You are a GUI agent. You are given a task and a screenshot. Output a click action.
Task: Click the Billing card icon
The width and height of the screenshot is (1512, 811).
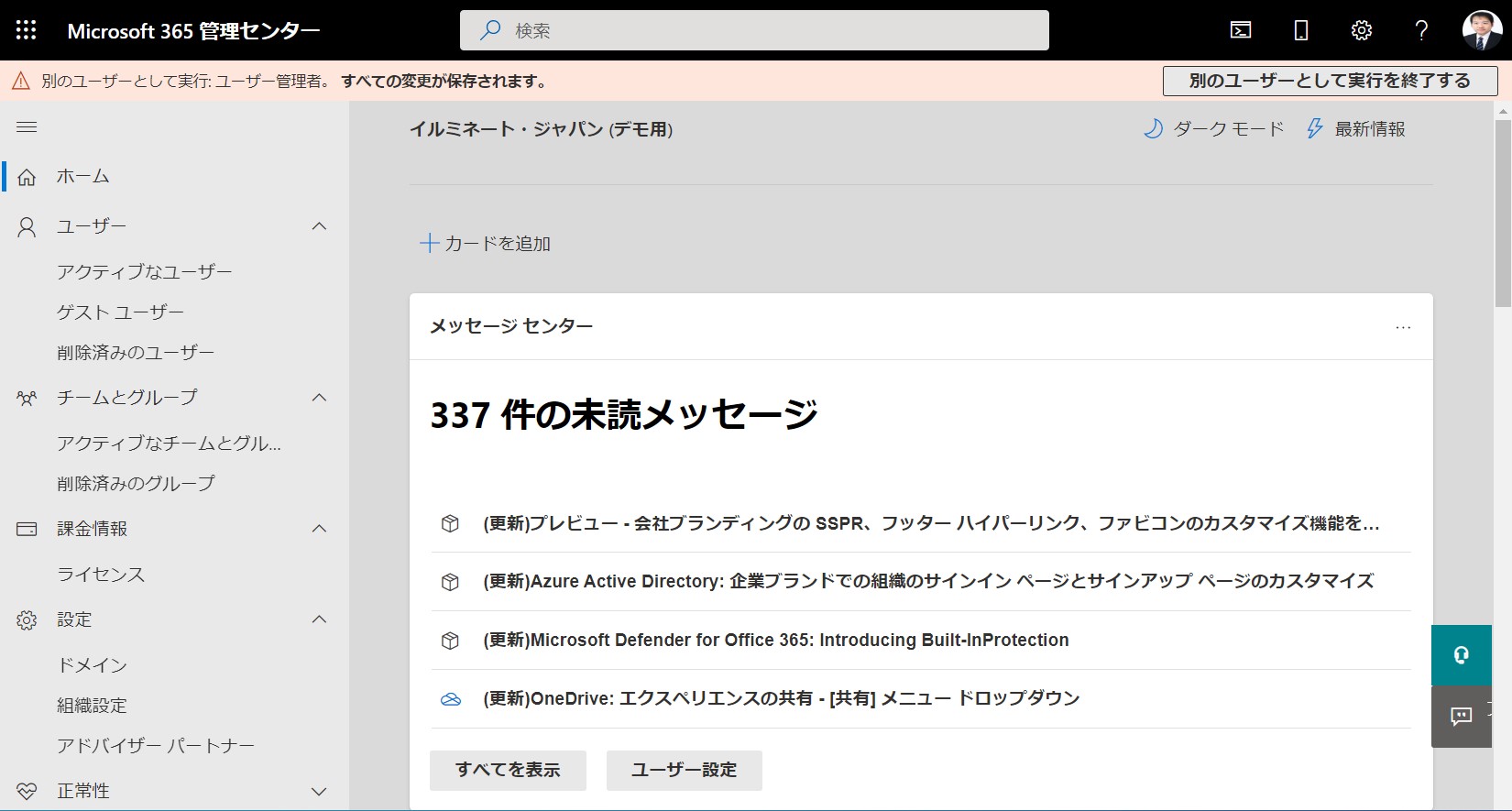tap(27, 529)
